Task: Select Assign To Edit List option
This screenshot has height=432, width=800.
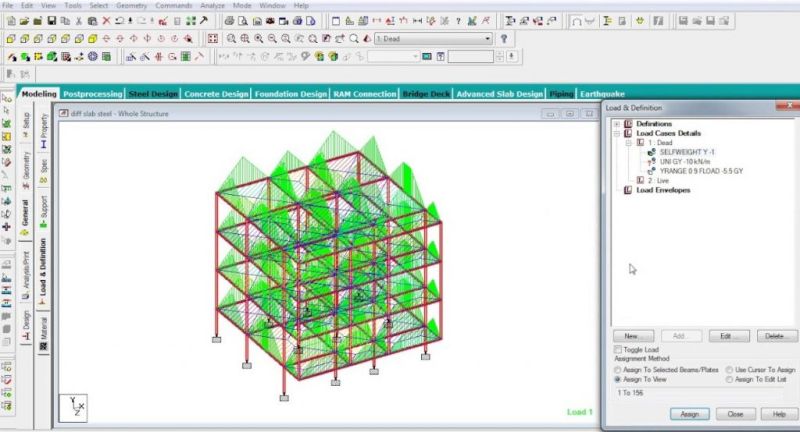Action: point(728,379)
